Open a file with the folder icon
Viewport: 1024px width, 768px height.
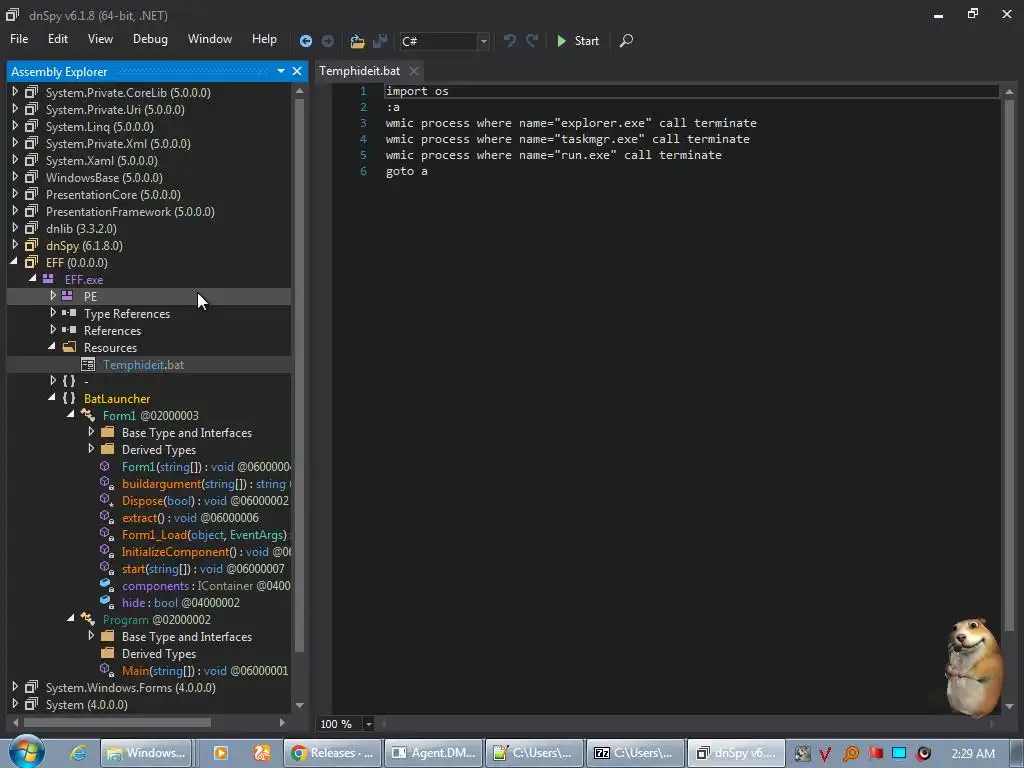tap(357, 41)
